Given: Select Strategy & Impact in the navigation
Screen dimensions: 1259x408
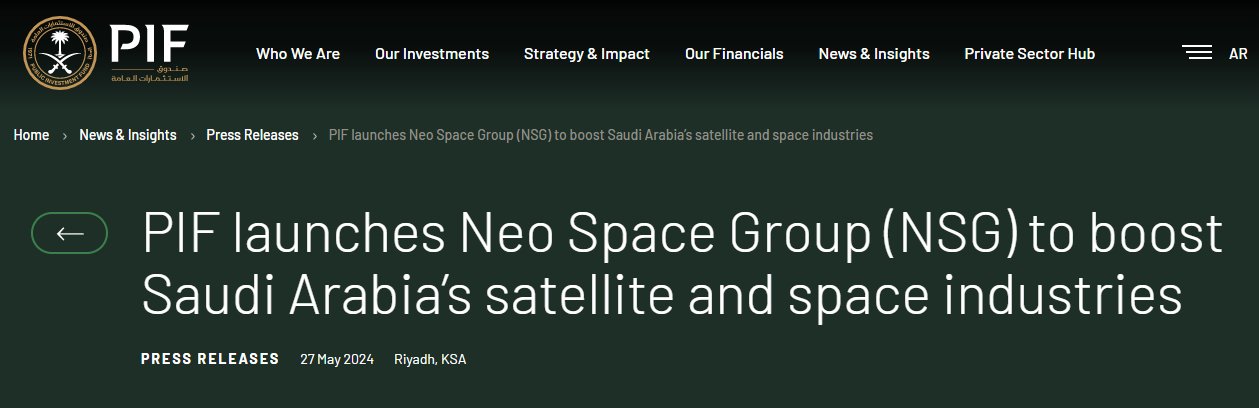Looking at the screenshot, I should (587, 54).
